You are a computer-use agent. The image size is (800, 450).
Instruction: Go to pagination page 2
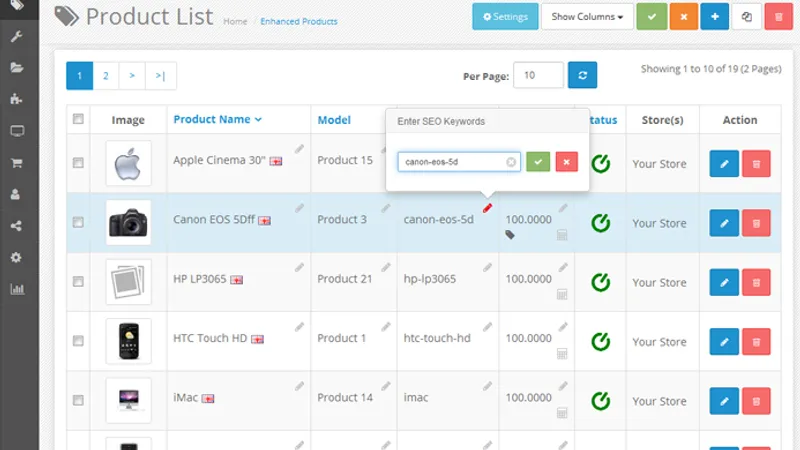pyautogui.click(x=106, y=76)
